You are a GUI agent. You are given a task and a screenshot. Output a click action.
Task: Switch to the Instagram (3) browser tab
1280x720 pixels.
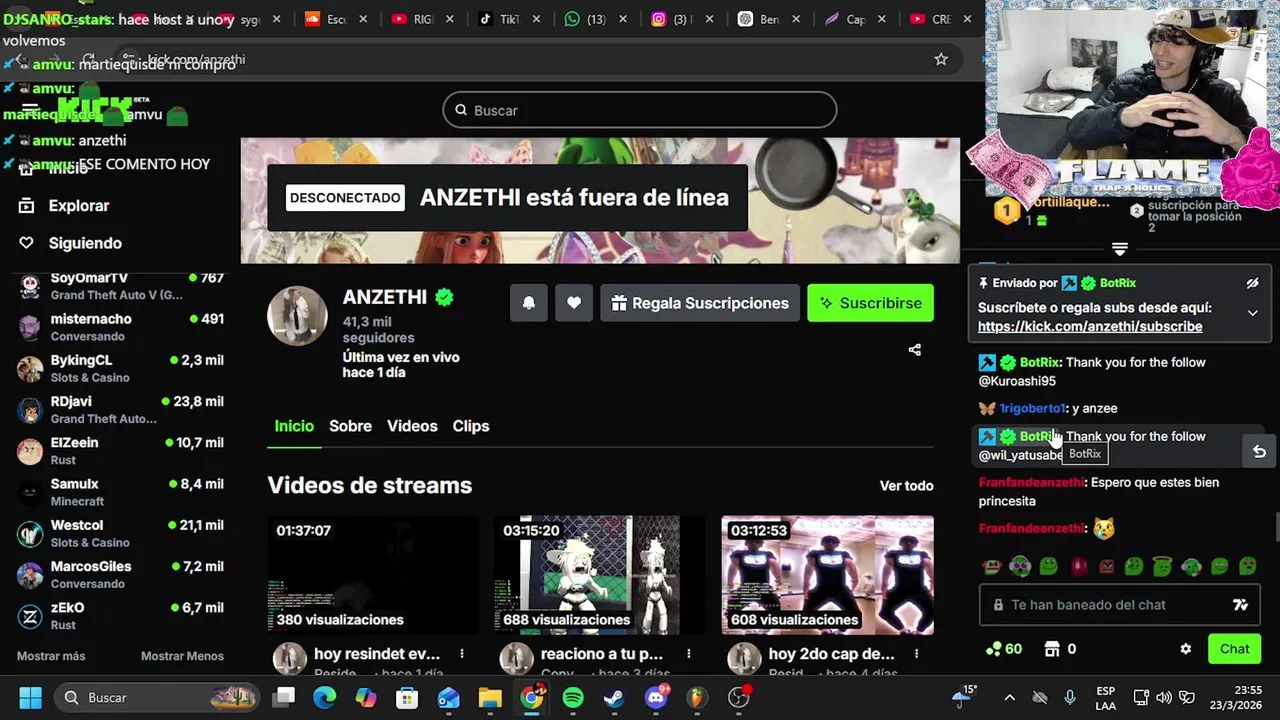coord(684,19)
